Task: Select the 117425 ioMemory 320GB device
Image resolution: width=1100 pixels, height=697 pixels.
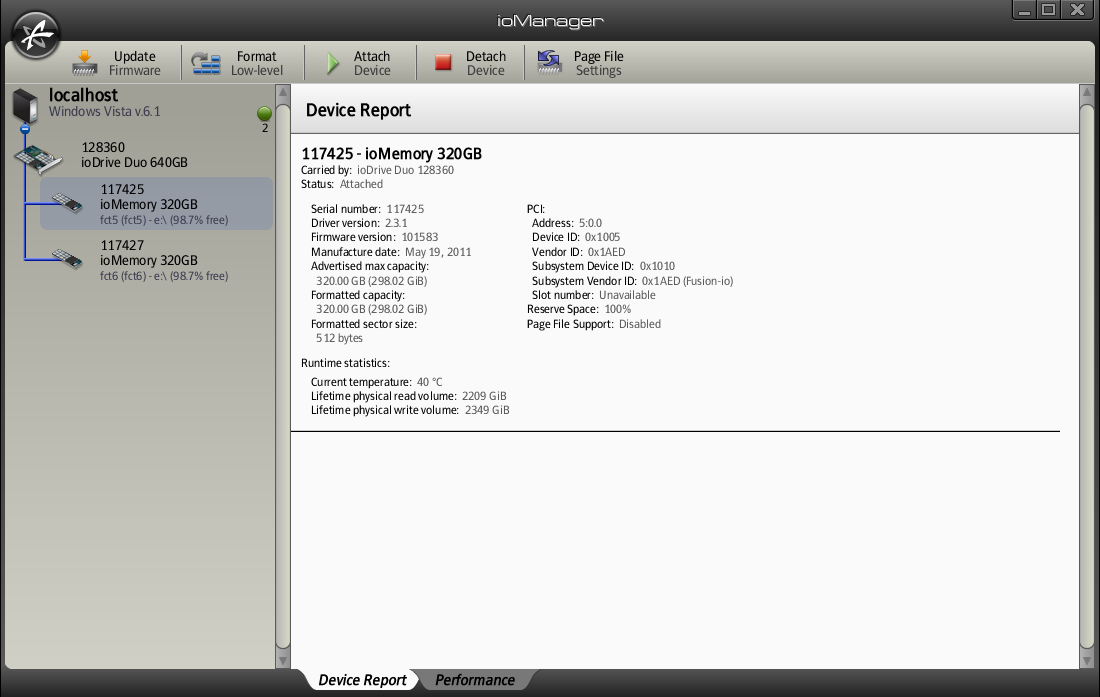Action: click(150, 204)
